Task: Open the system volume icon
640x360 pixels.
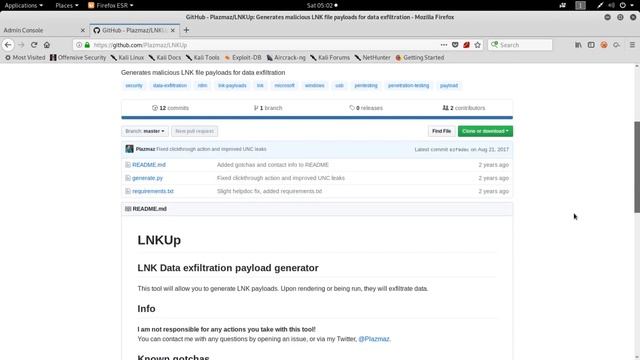Action: click(x=611, y=5)
